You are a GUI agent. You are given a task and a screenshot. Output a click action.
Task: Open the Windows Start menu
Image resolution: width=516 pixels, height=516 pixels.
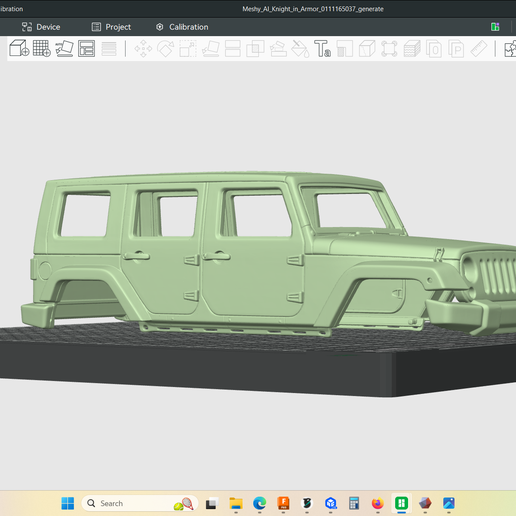68,503
